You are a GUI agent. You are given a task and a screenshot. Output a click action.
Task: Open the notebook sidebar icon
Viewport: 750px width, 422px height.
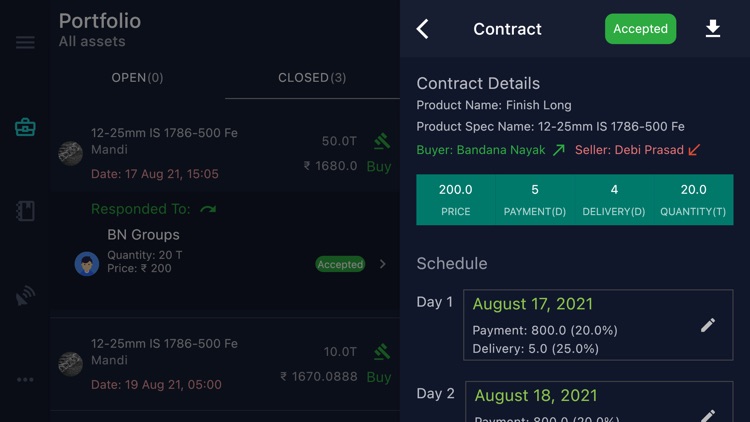pyautogui.click(x=25, y=211)
